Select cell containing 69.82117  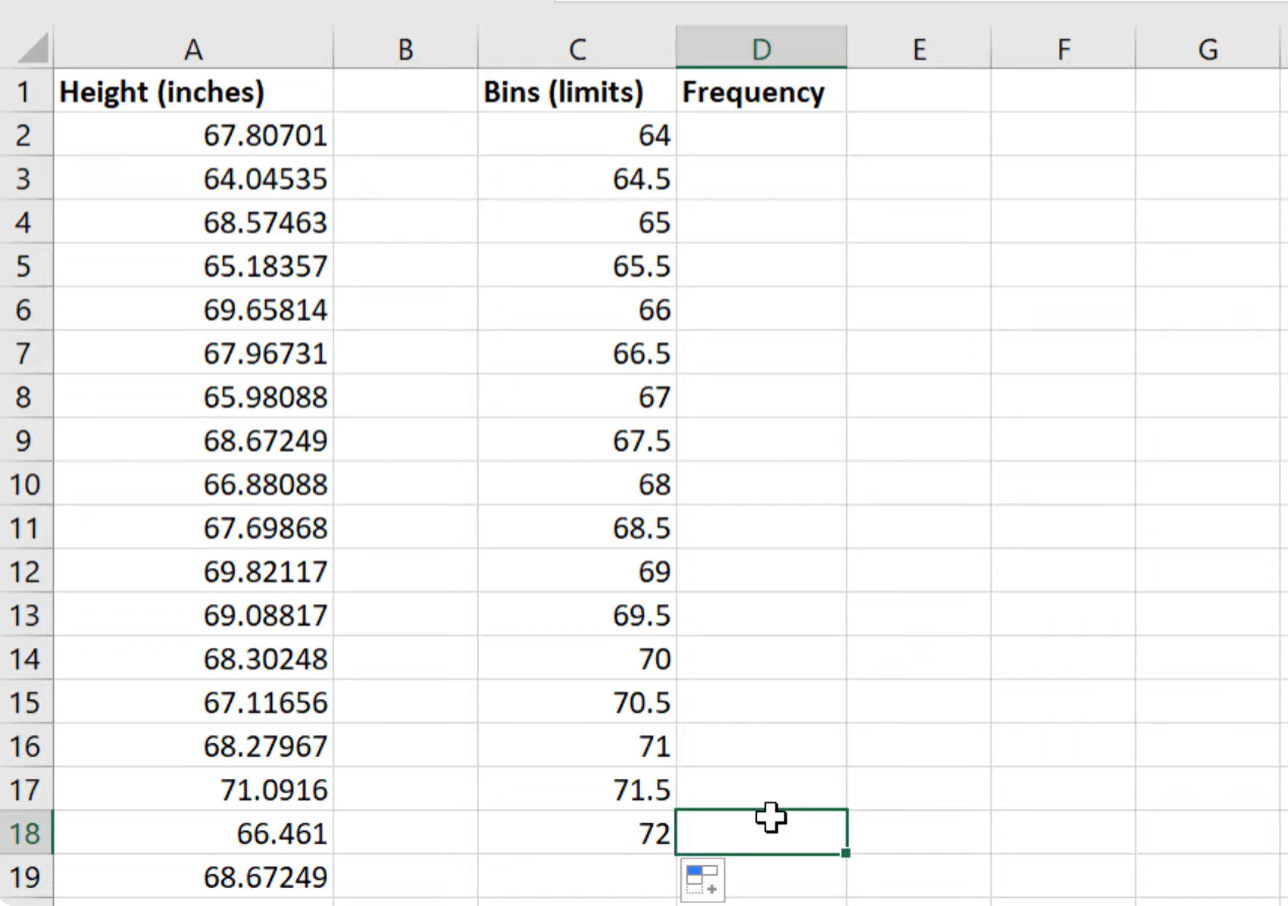coord(193,572)
